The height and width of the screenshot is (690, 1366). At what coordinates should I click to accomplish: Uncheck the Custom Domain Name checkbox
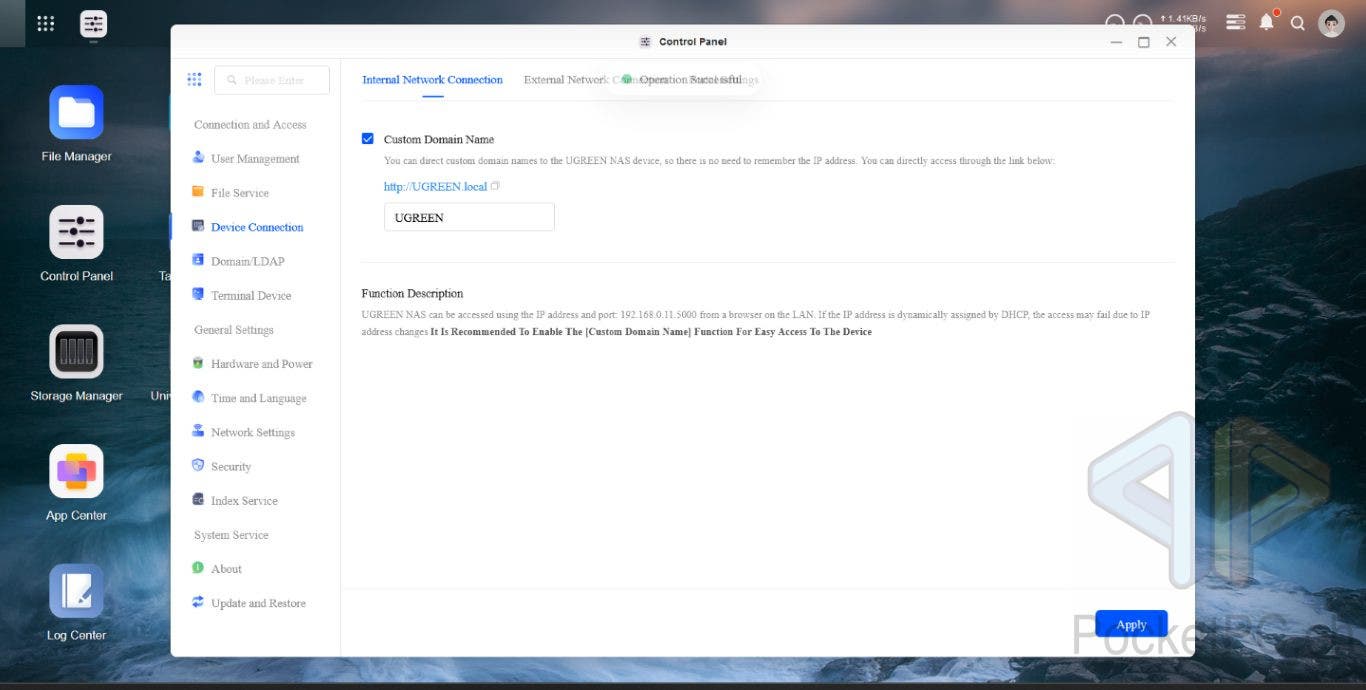pos(368,139)
